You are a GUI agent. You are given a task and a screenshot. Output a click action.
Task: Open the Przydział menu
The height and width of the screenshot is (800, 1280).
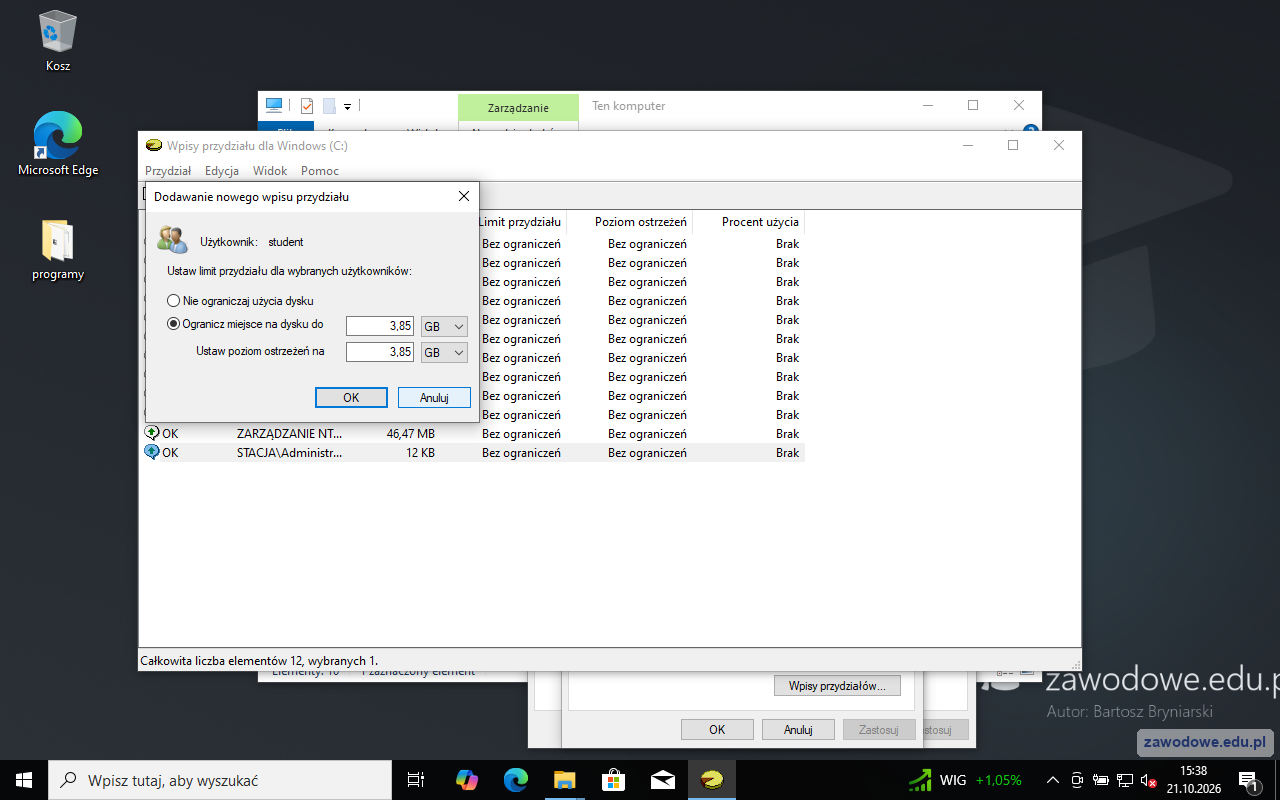pos(168,171)
